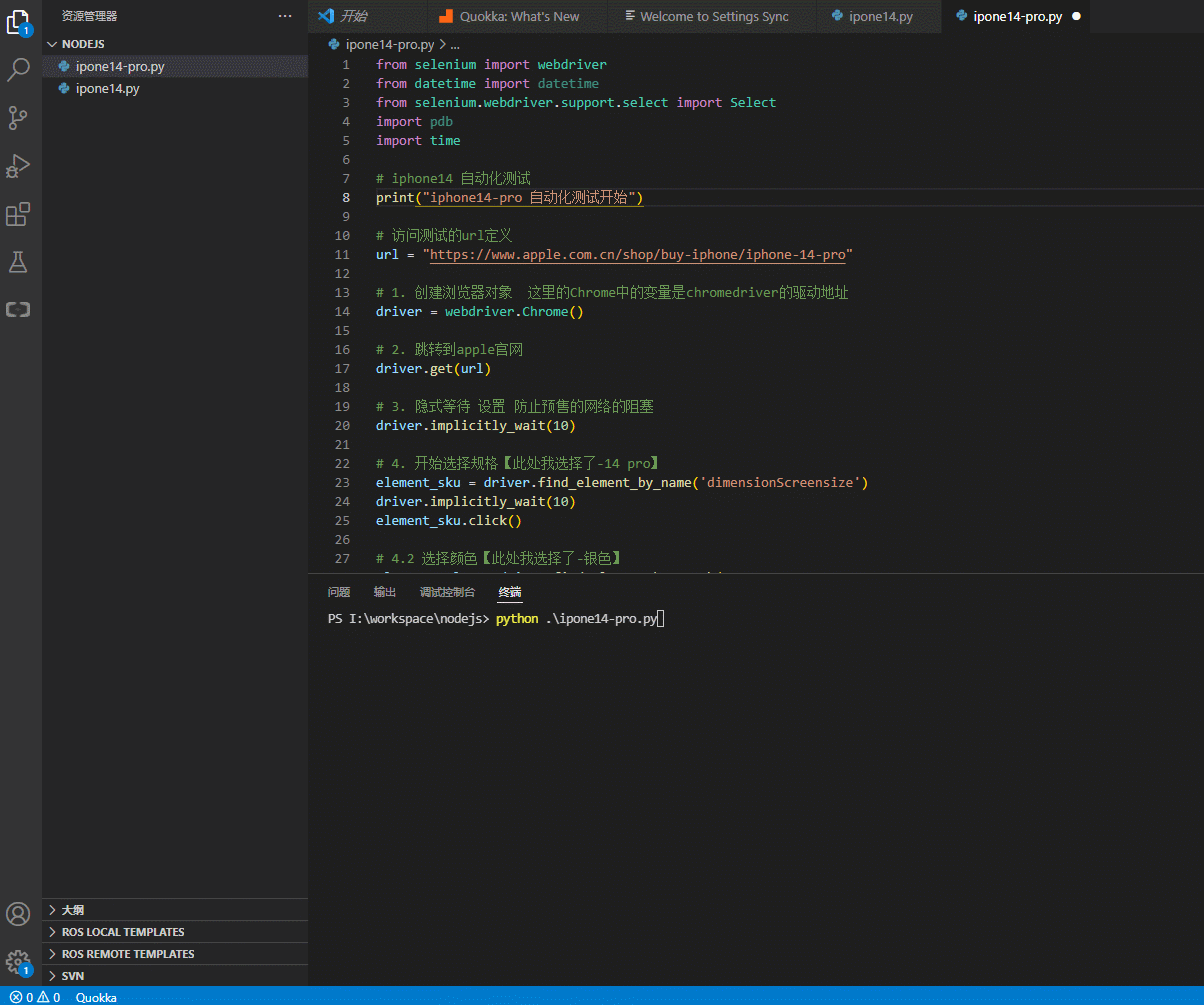1204x1005 pixels.
Task: Open the apple.com.cn URL link in code
Action: [637, 255]
